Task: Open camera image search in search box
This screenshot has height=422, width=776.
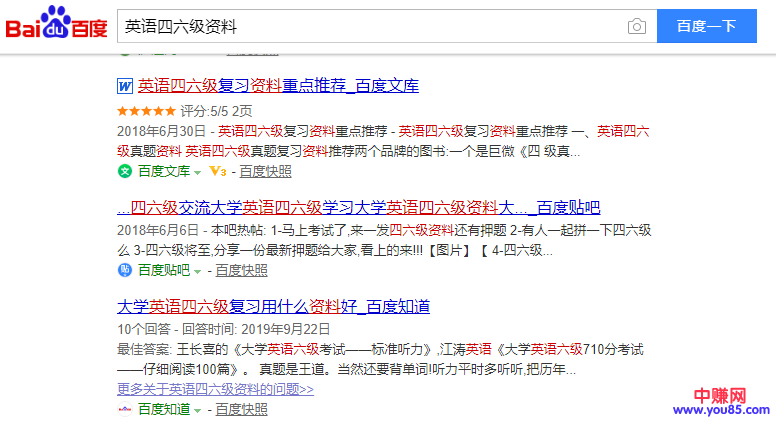Action: point(636,27)
